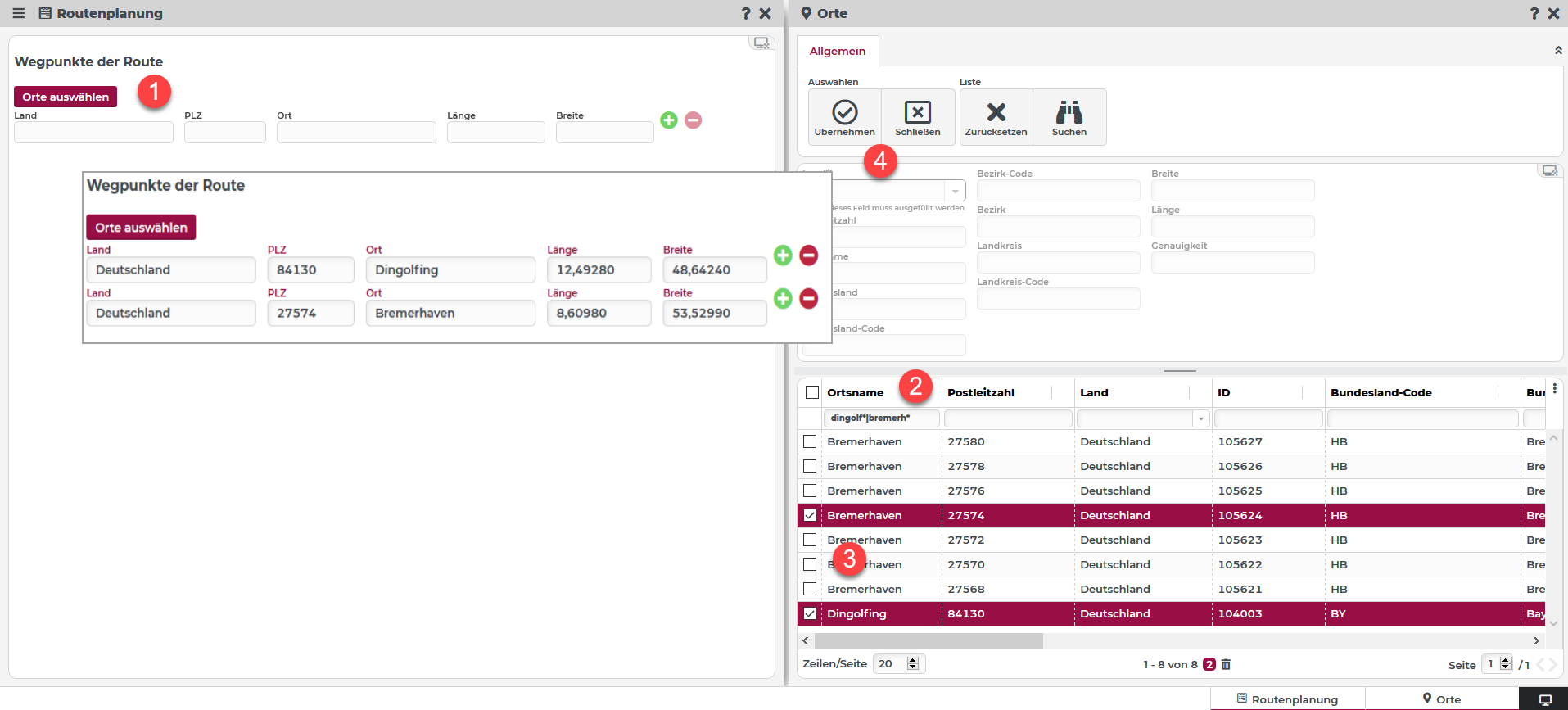Click the Ortsname filter input field
Viewport: 1568px width, 710px height.
pyautogui.click(x=880, y=418)
